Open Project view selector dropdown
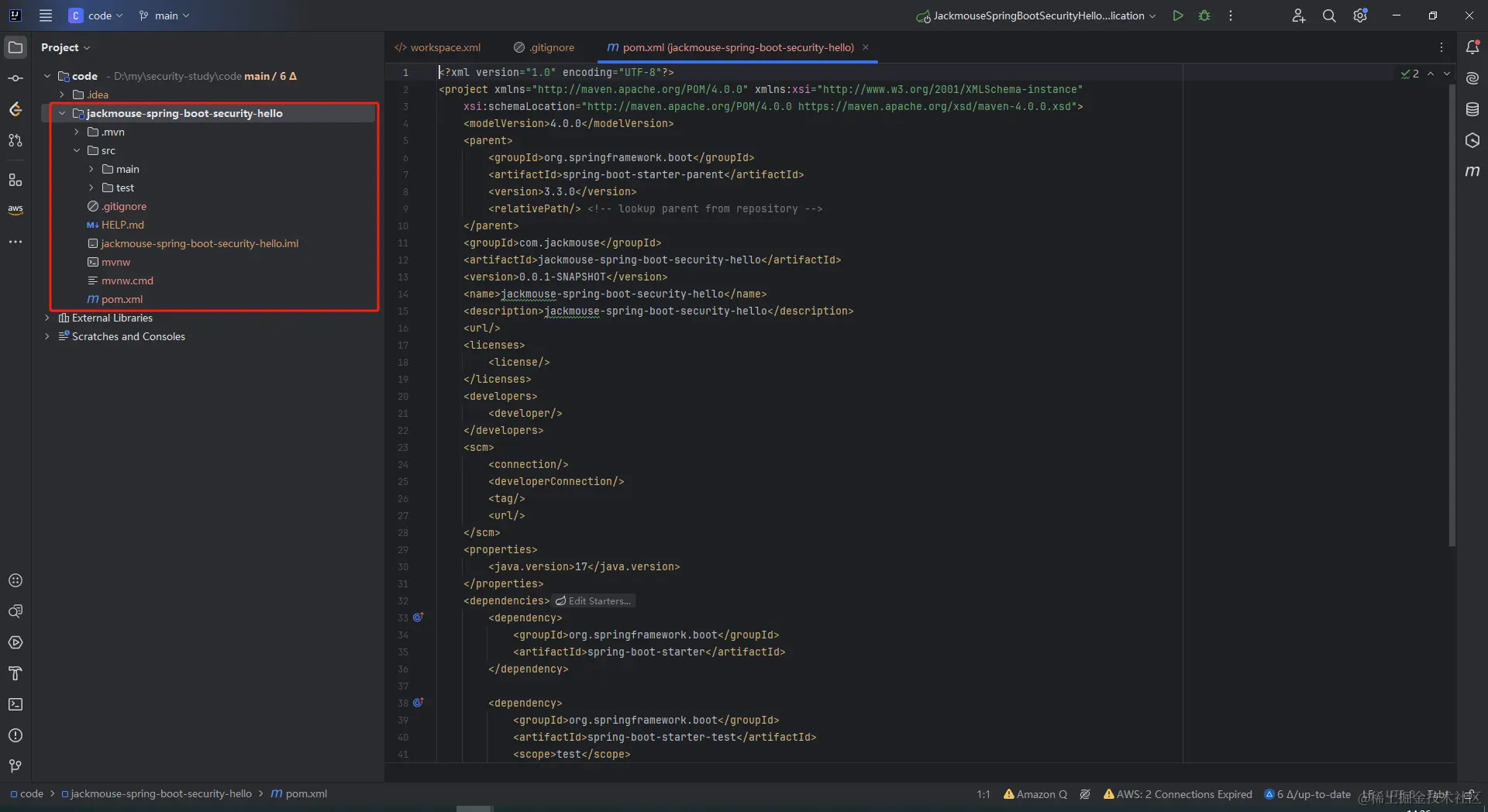Screen dimensions: 1488x812 point(66,47)
